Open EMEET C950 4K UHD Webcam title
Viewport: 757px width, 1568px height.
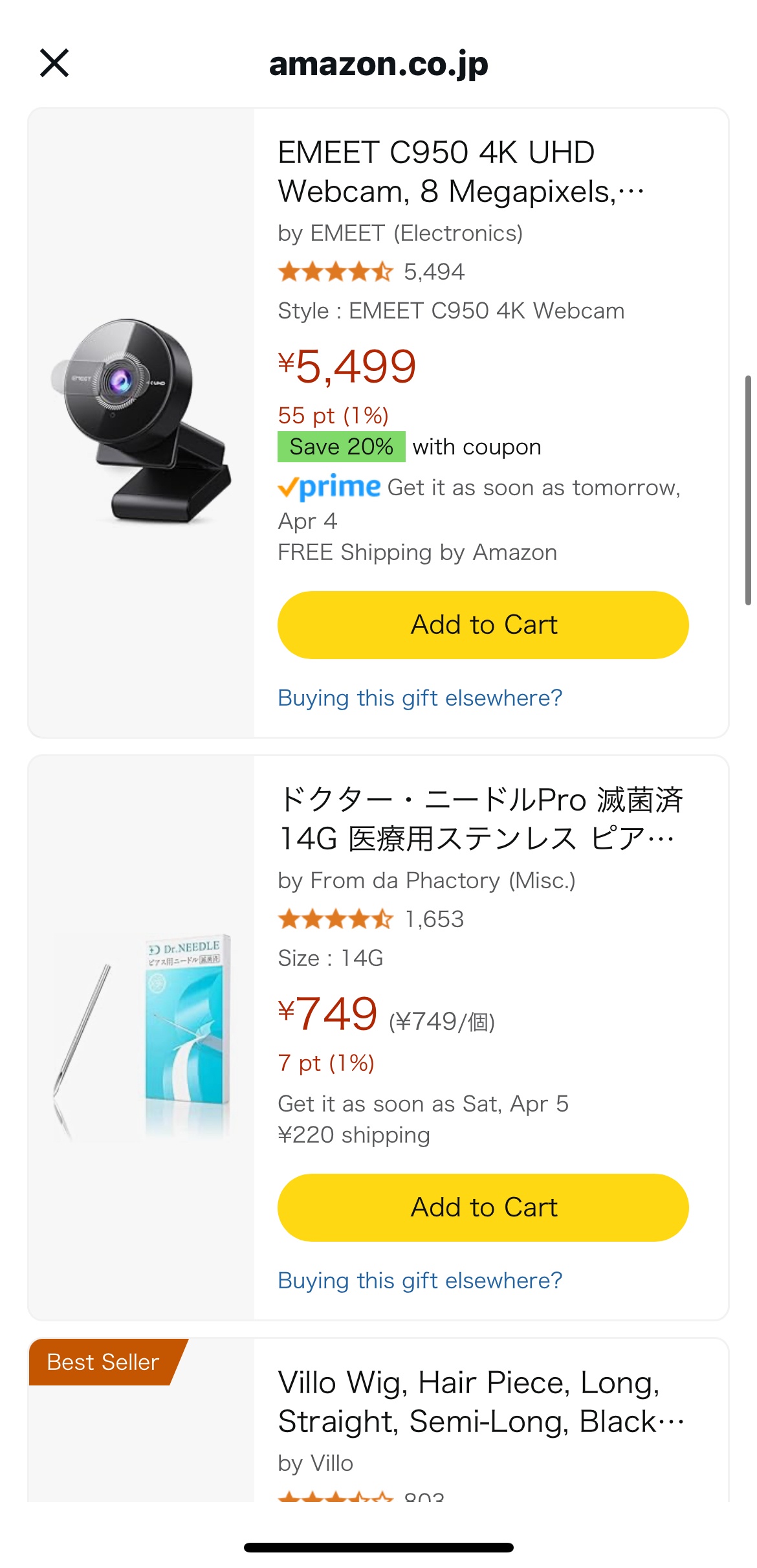coord(461,172)
